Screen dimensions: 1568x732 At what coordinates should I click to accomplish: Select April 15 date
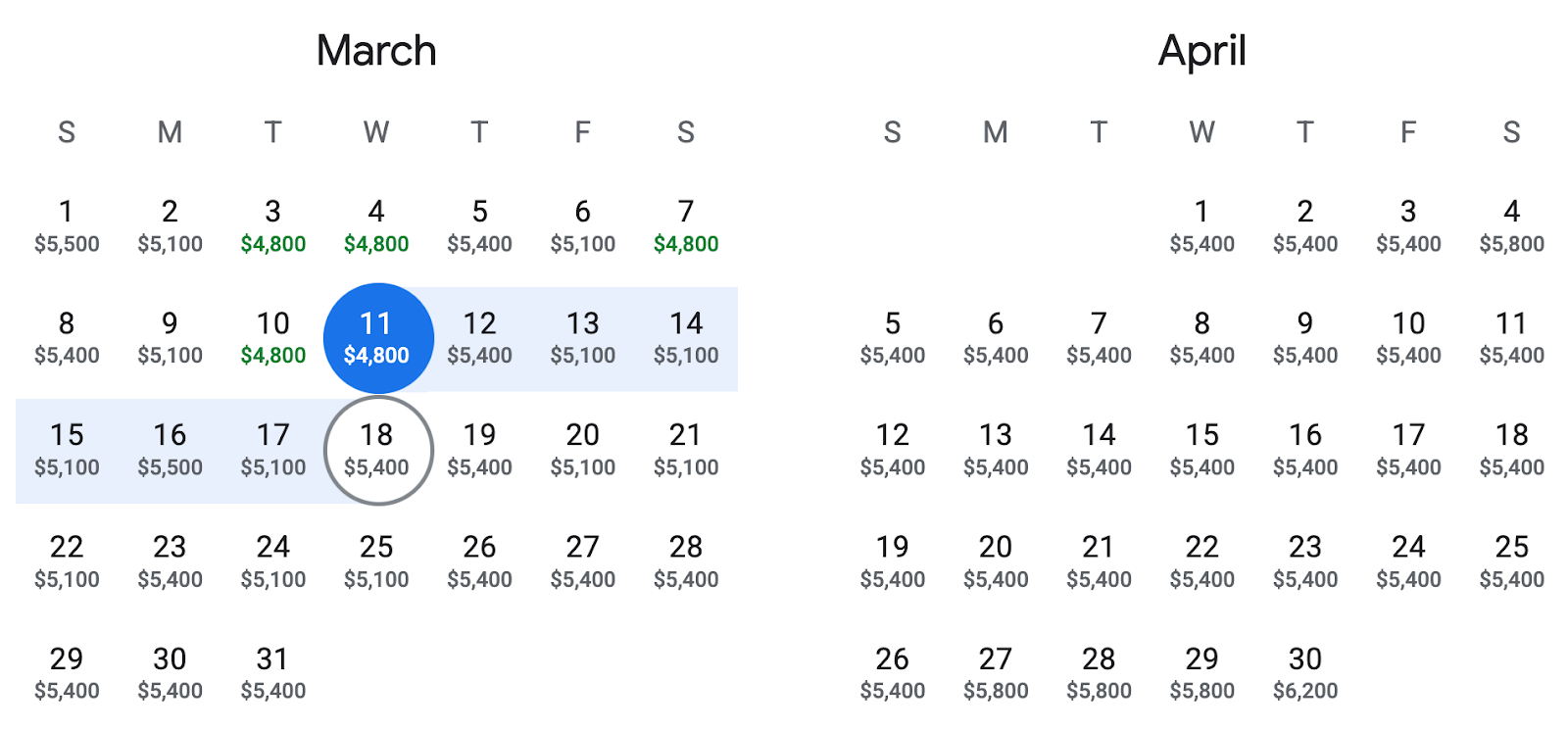point(1202,450)
